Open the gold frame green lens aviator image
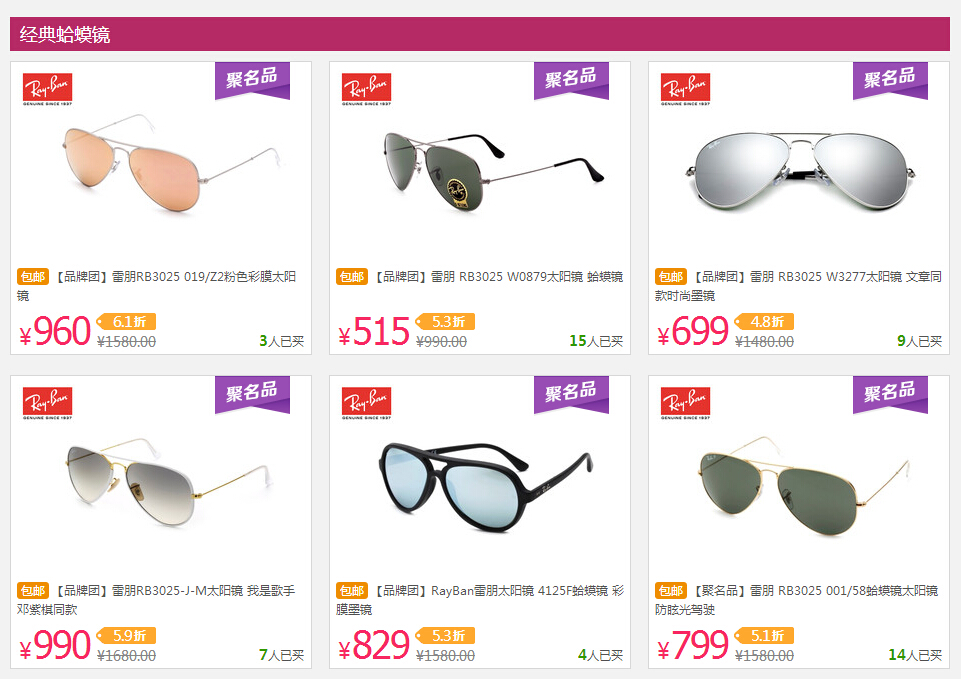The image size is (961, 679). point(803,486)
